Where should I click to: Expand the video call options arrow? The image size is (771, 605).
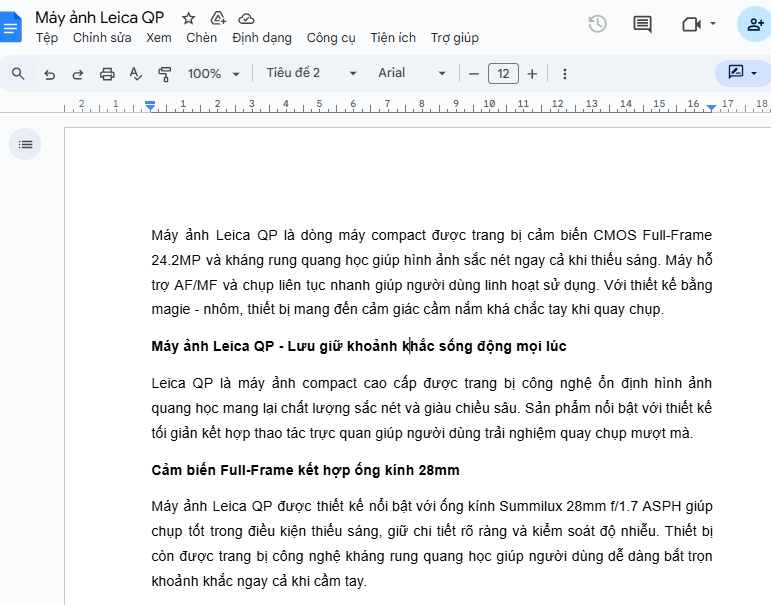713,24
